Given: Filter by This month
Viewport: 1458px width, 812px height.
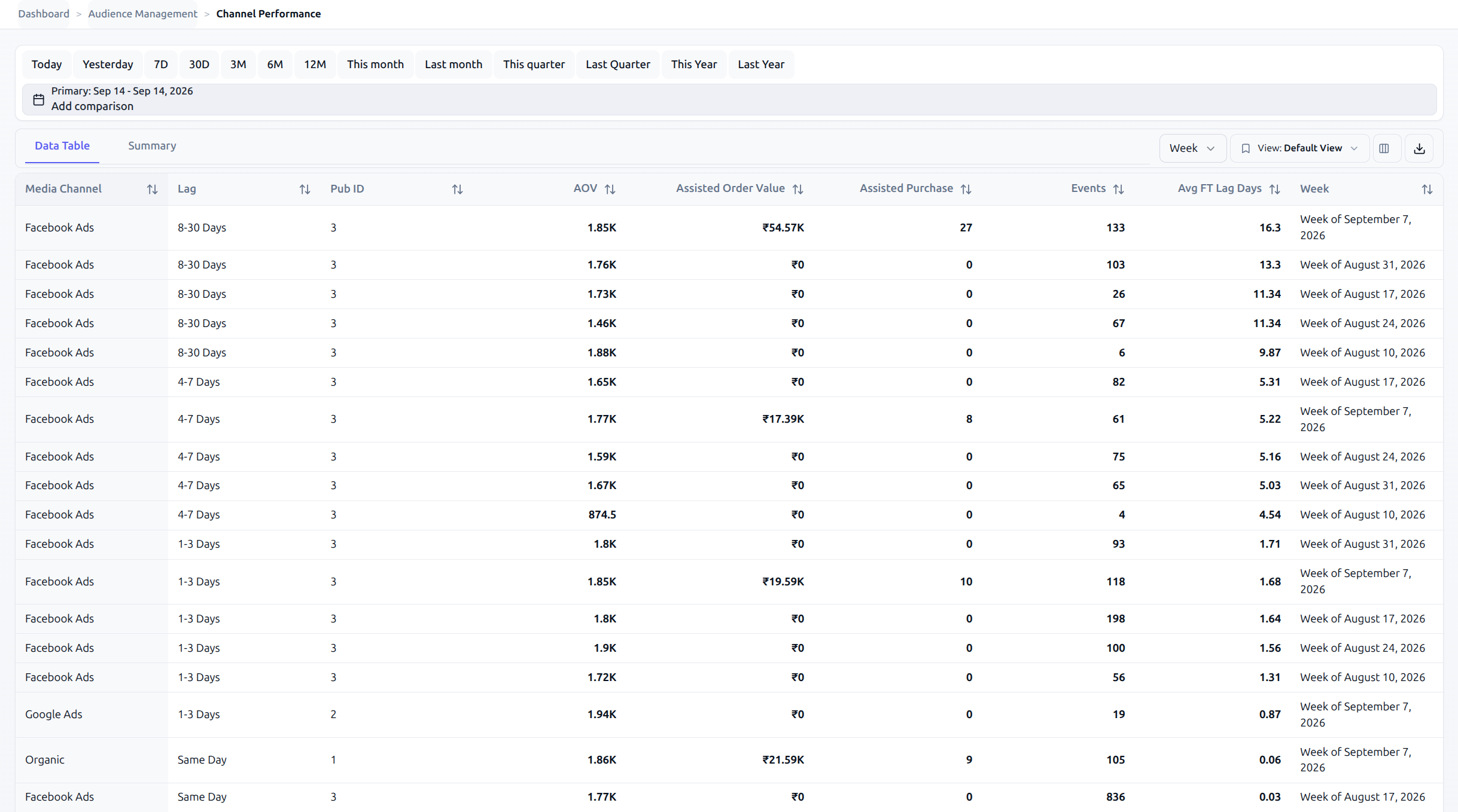Looking at the screenshot, I should point(376,65).
